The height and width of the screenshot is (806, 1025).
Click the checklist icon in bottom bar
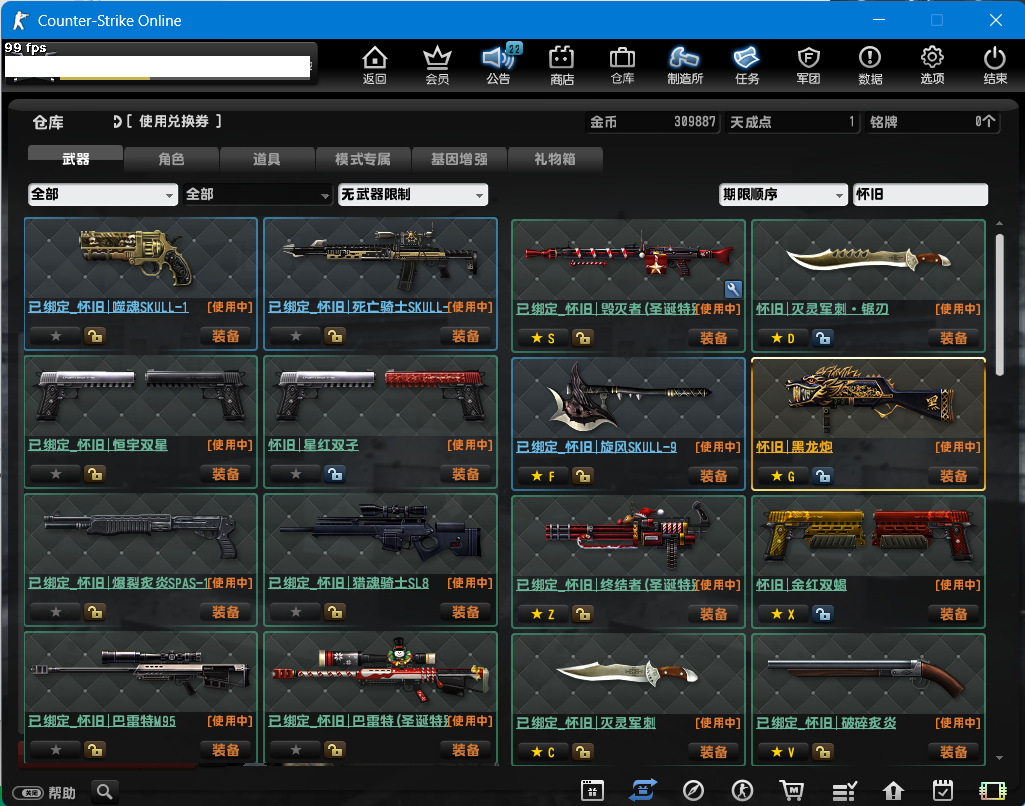844,790
